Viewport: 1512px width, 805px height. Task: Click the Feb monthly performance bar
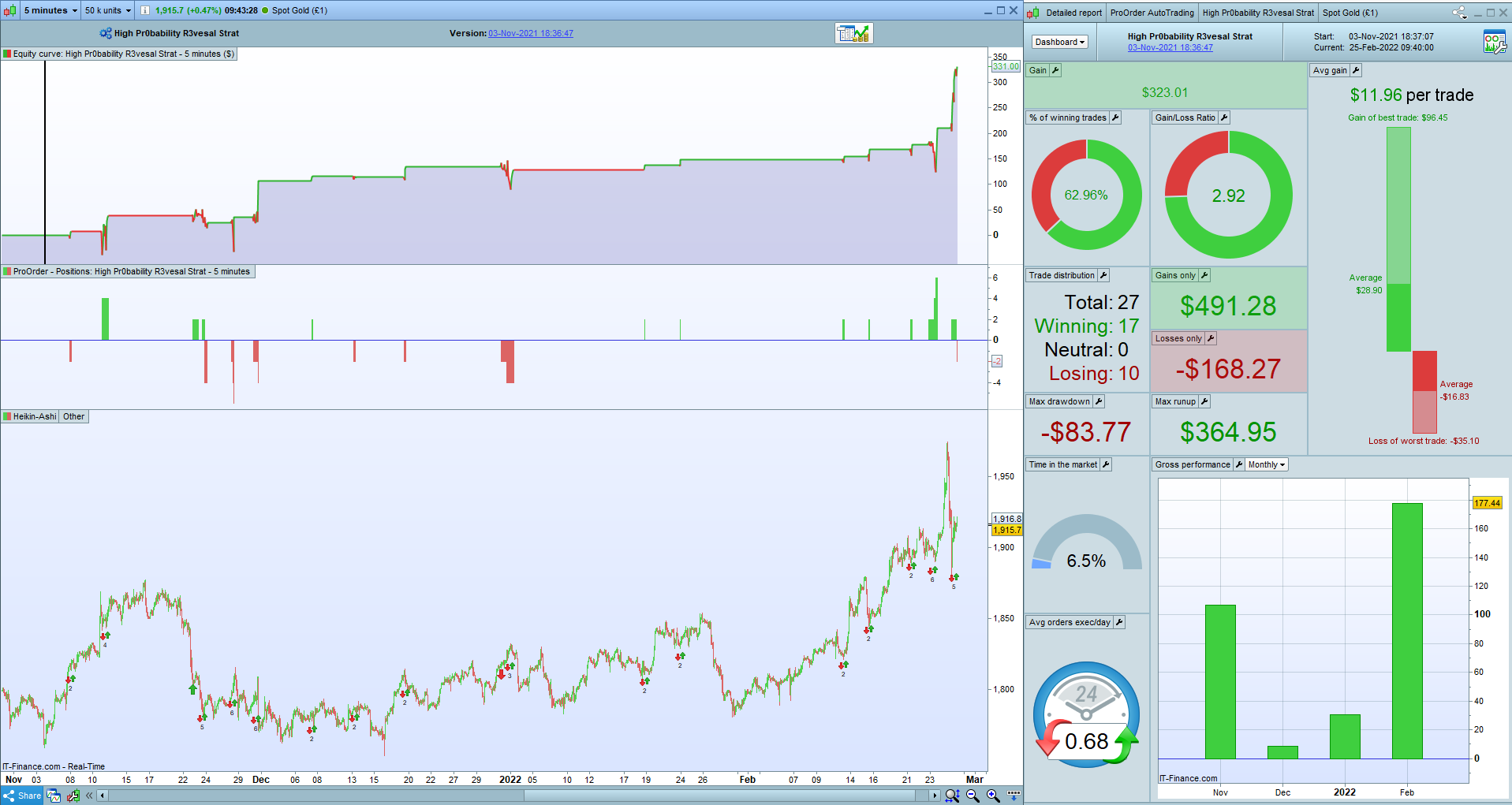click(1407, 631)
